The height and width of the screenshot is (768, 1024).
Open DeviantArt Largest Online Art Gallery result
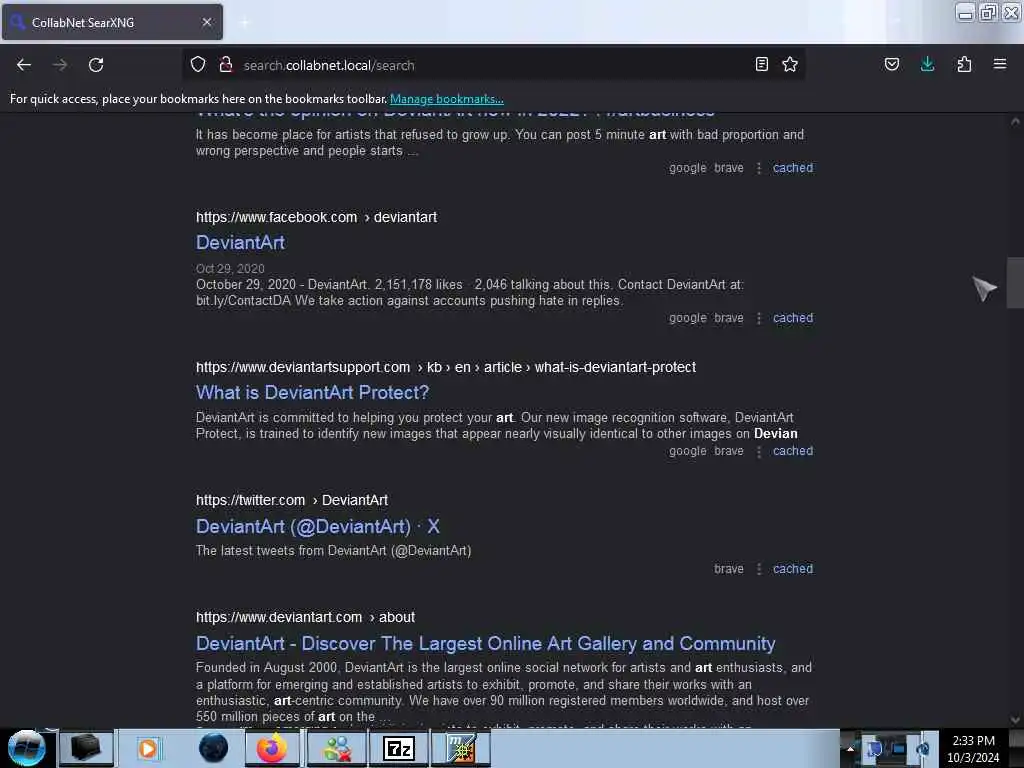pyautogui.click(x=486, y=643)
